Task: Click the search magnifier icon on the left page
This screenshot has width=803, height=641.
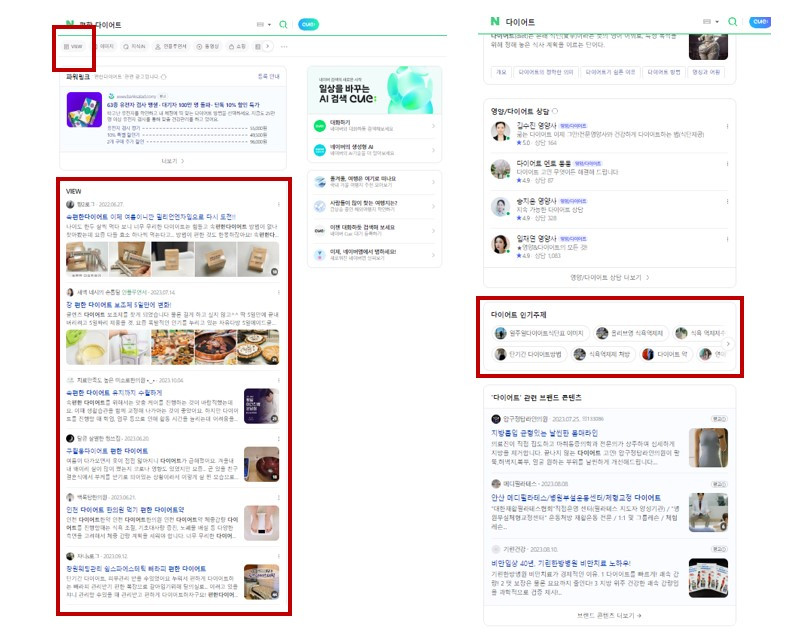Action: [x=283, y=25]
